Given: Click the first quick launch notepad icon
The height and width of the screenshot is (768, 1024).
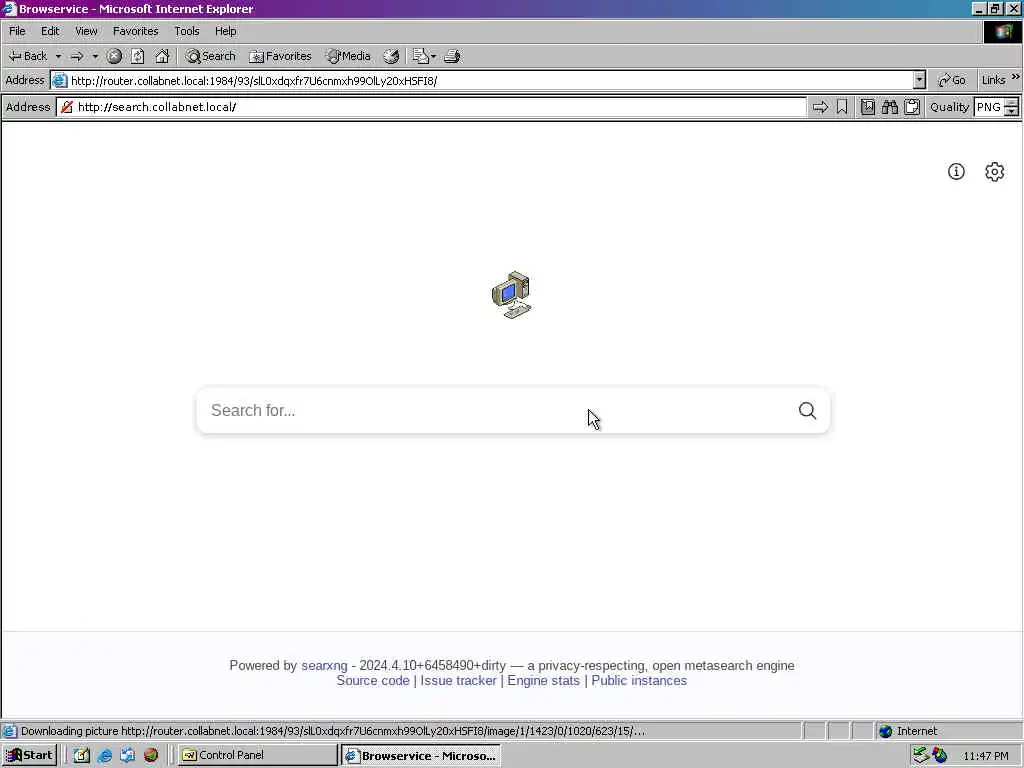Looking at the screenshot, I should pos(81,755).
